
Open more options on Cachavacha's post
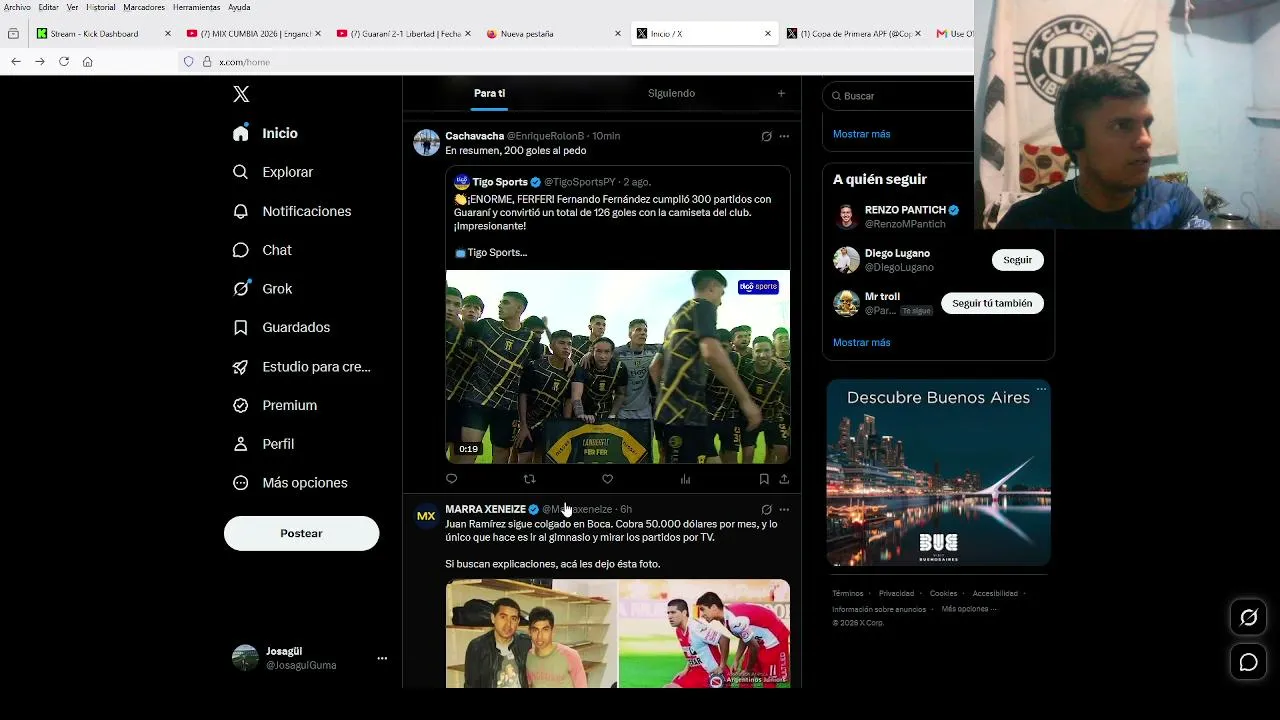pyautogui.click(x=784, y=136)
